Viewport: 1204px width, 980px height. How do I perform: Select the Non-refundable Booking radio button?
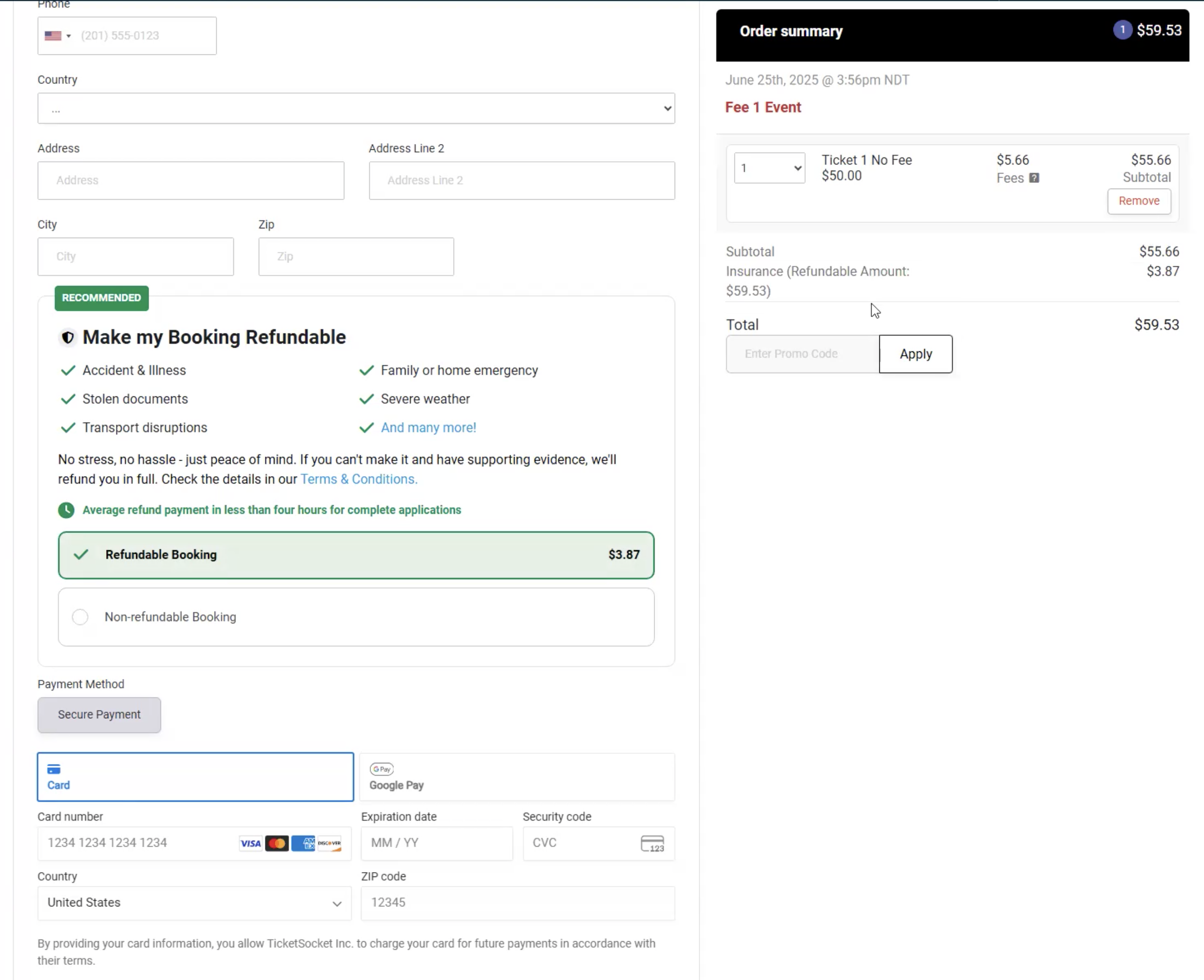point(80,617)
